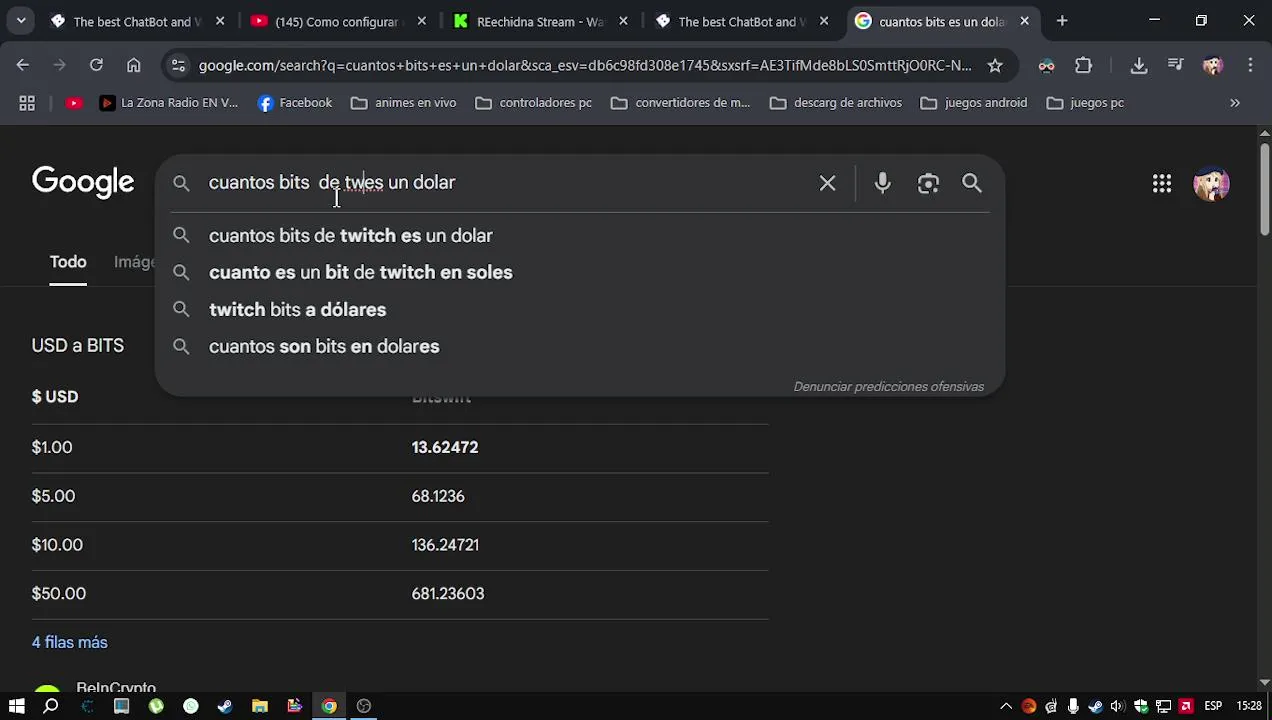Open descarg de archivos bookmark folder
The height and width of the screenshot is (720, 1272).
tap(836, 102)
